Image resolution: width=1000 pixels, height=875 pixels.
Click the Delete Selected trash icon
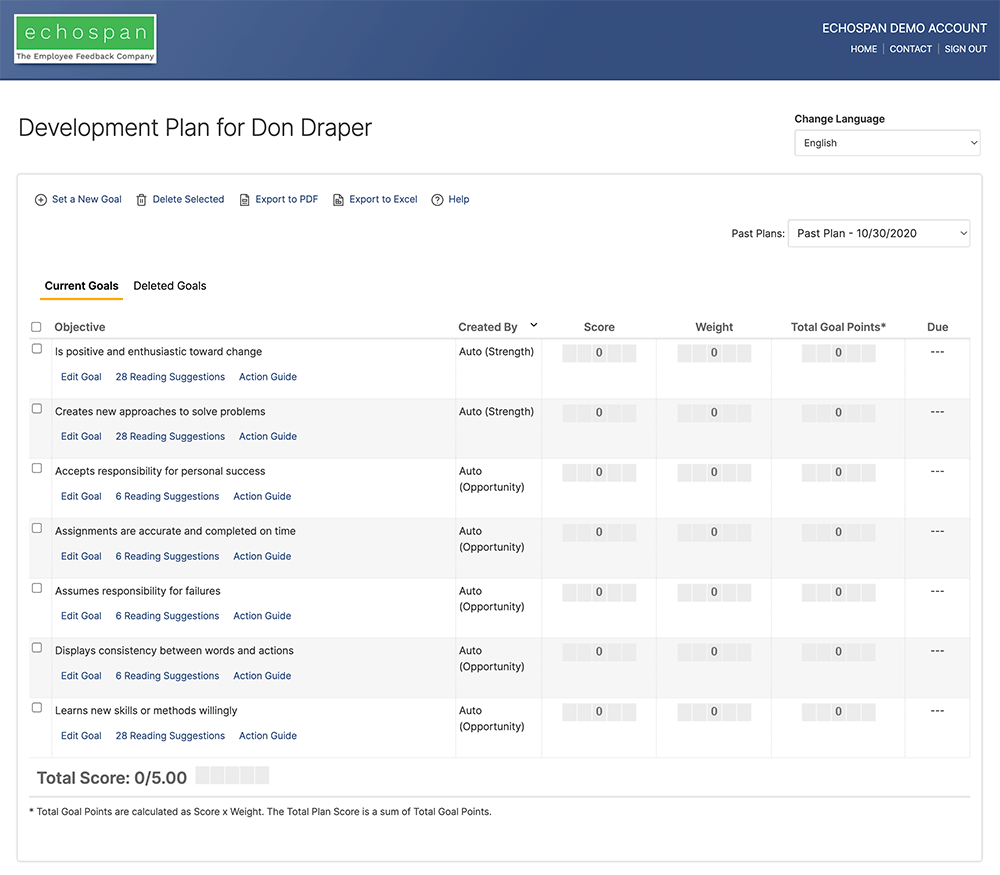tap(142, 200)
